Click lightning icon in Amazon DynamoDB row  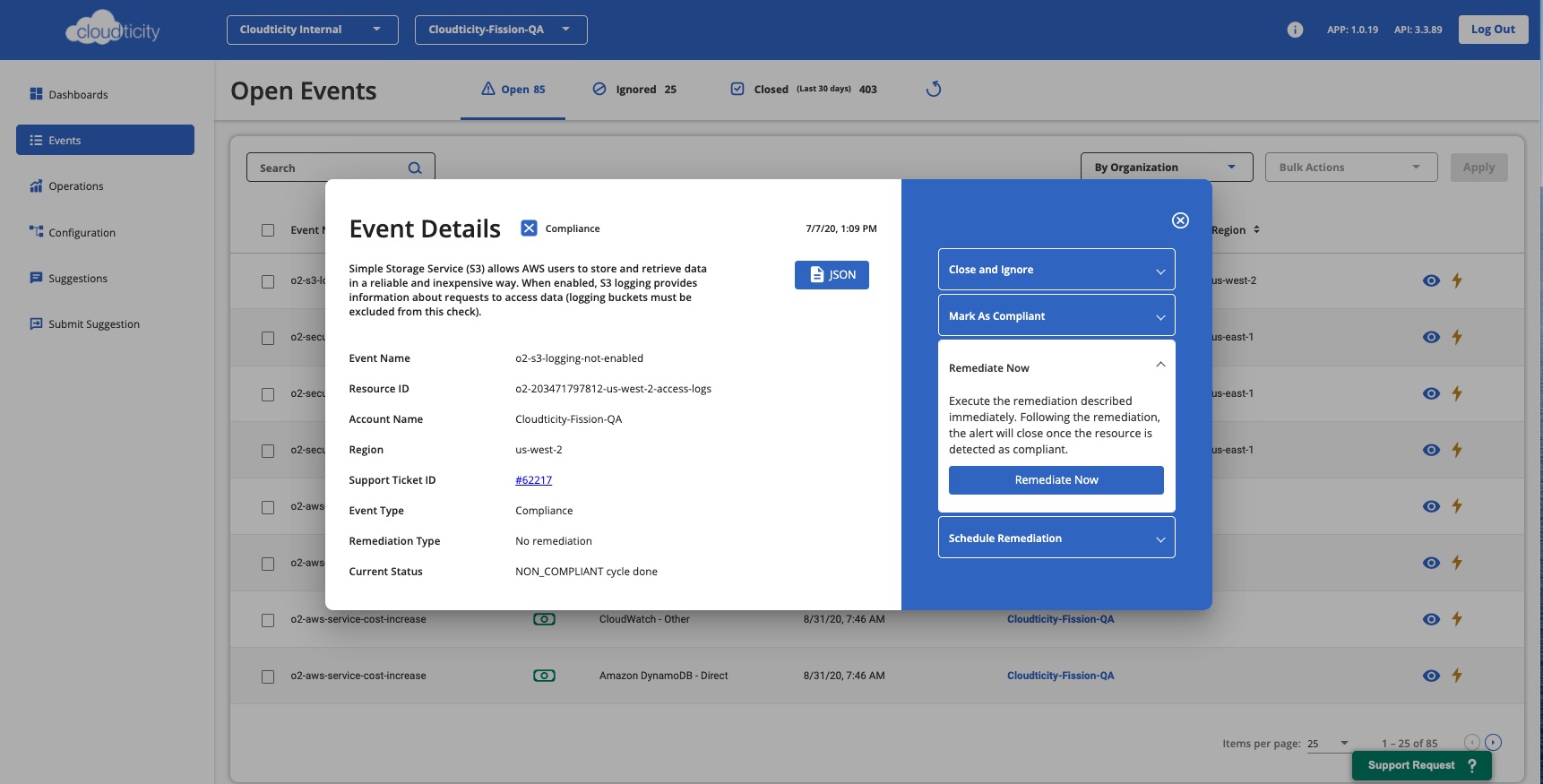click(1457, 676)
